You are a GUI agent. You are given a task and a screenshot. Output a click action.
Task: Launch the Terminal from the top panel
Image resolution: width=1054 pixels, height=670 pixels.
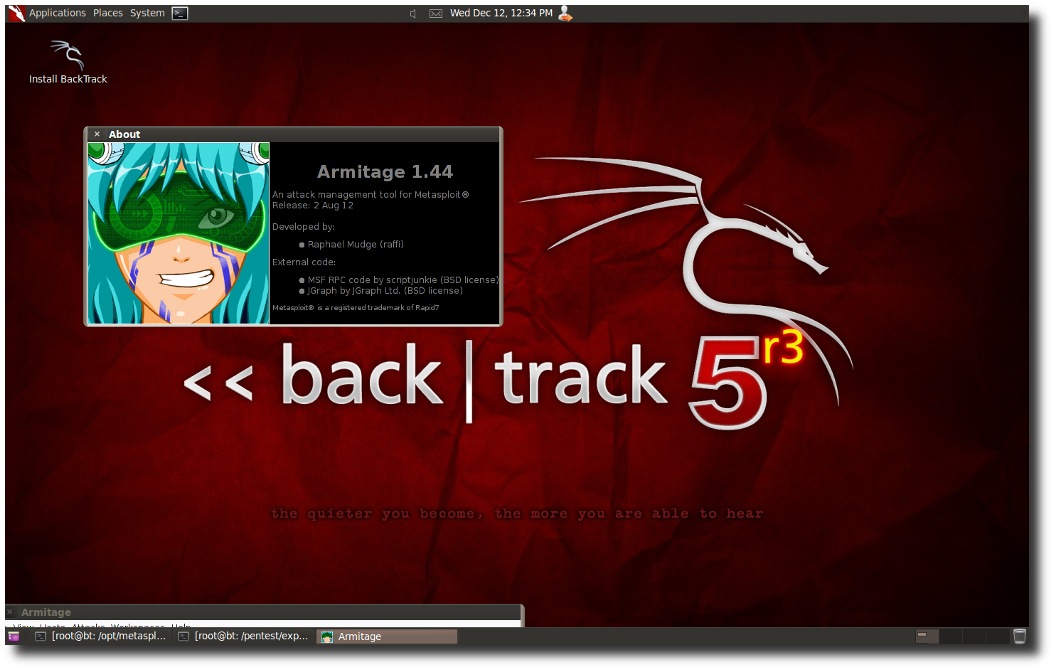click(179, 13)
